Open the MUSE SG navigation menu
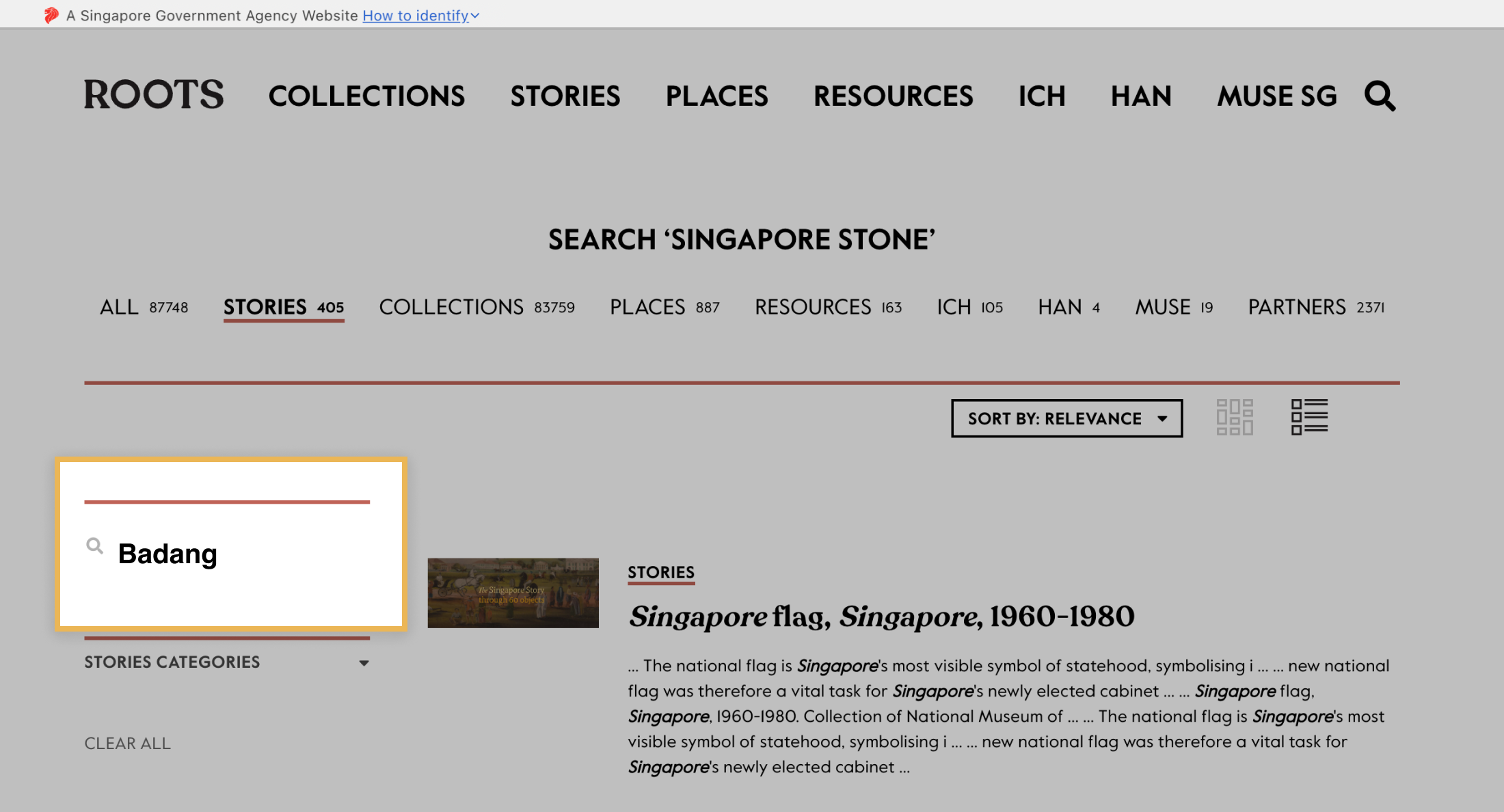The image size is (1504, 812). [1277, 96]
